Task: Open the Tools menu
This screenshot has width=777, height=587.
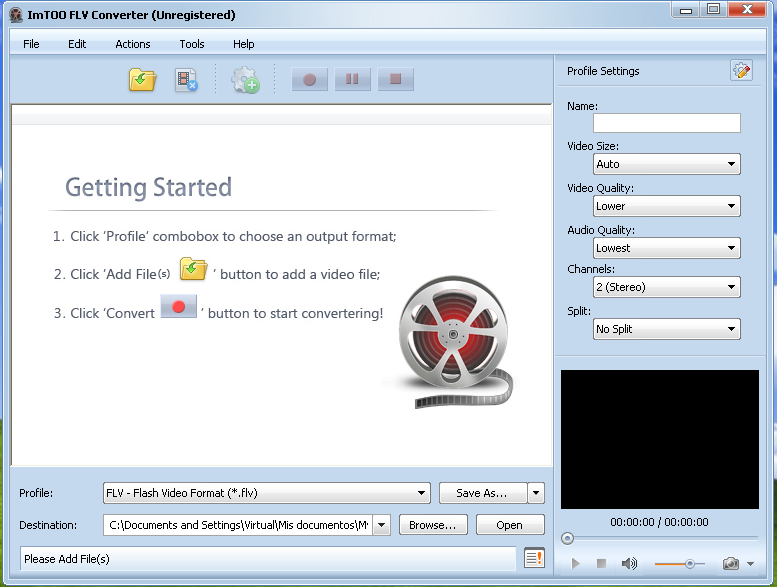Action: click(192, 44)
